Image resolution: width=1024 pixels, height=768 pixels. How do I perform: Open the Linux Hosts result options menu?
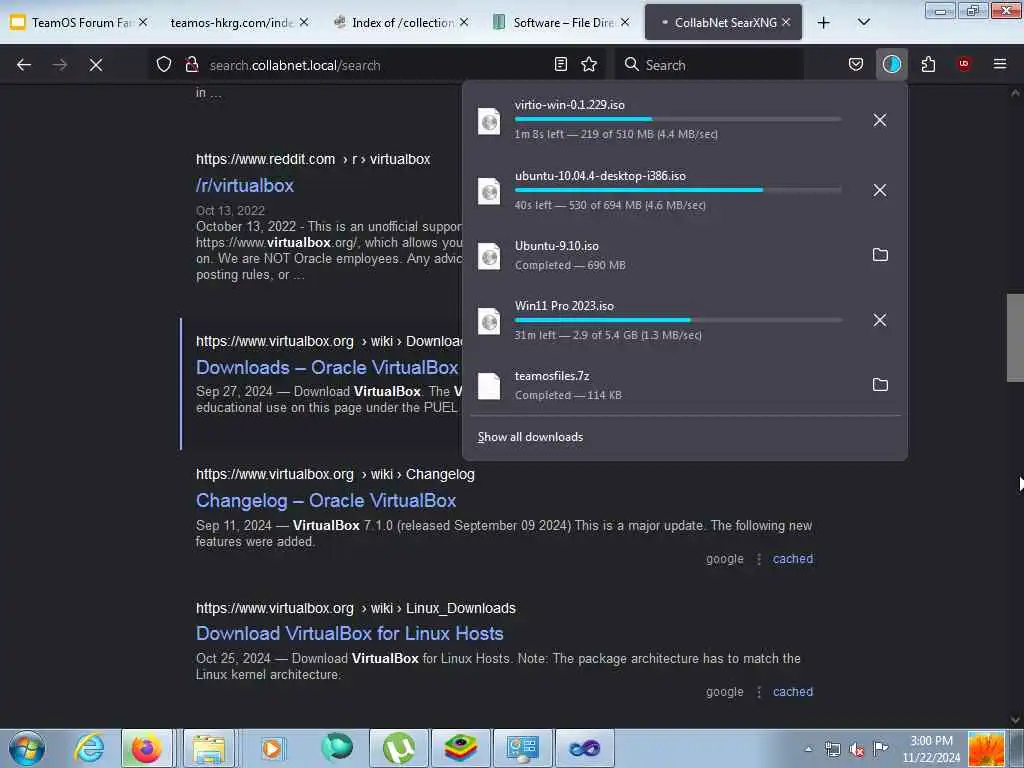pyautogui.click(x=759, y=692)
